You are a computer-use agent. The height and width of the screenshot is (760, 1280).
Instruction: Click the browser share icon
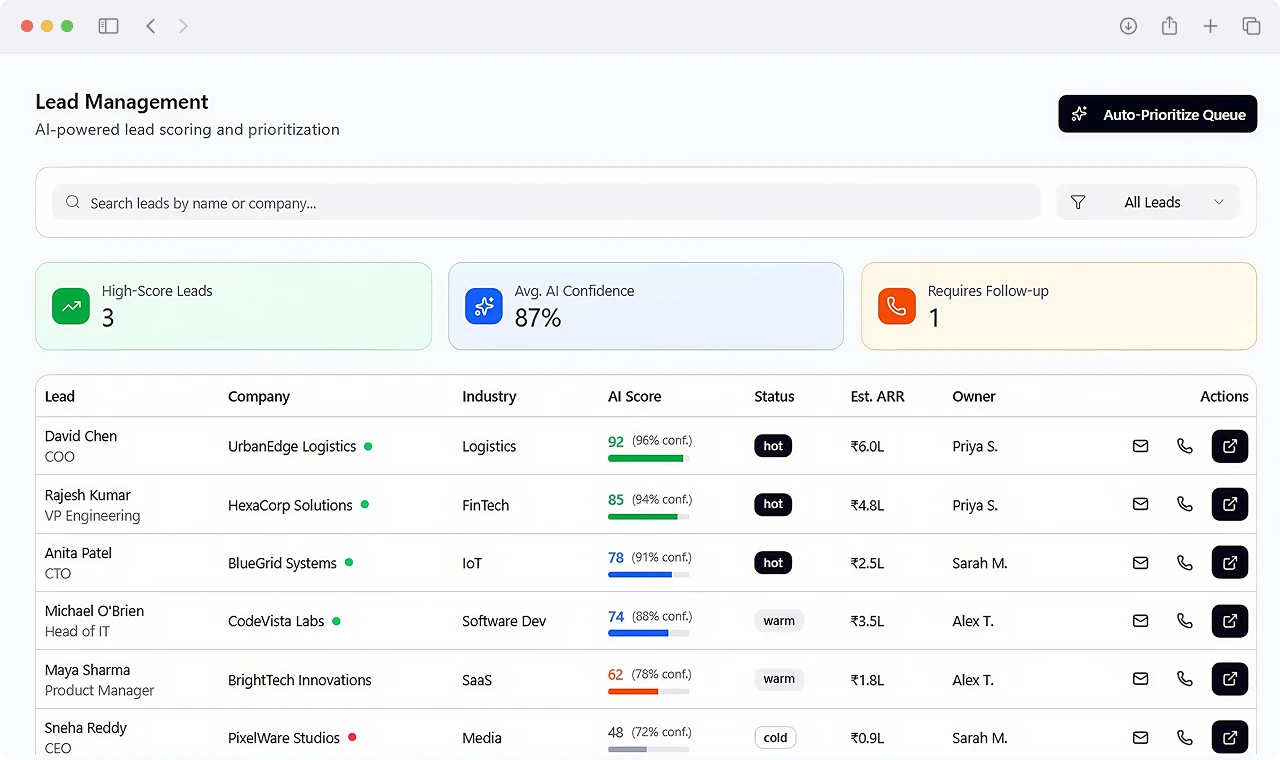[x=1169, y=26]
